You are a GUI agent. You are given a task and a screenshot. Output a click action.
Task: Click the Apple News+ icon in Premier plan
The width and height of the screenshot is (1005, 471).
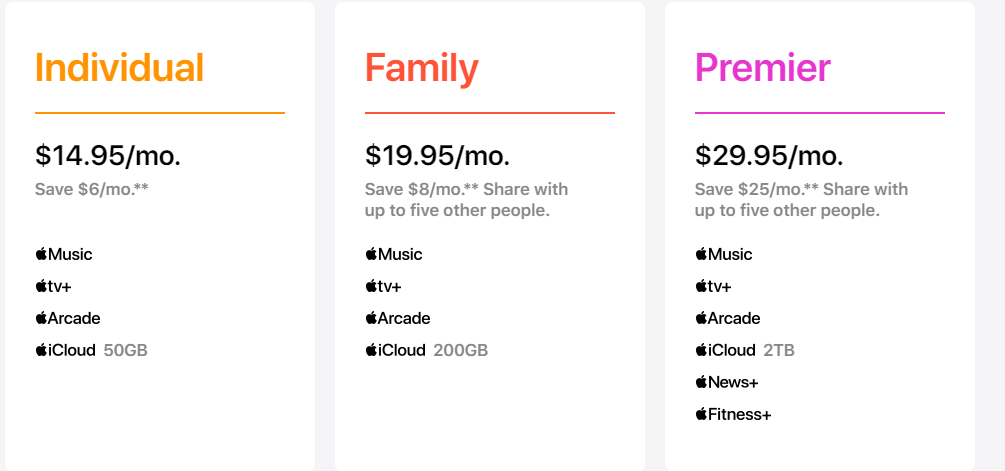(x=727, y=382)
